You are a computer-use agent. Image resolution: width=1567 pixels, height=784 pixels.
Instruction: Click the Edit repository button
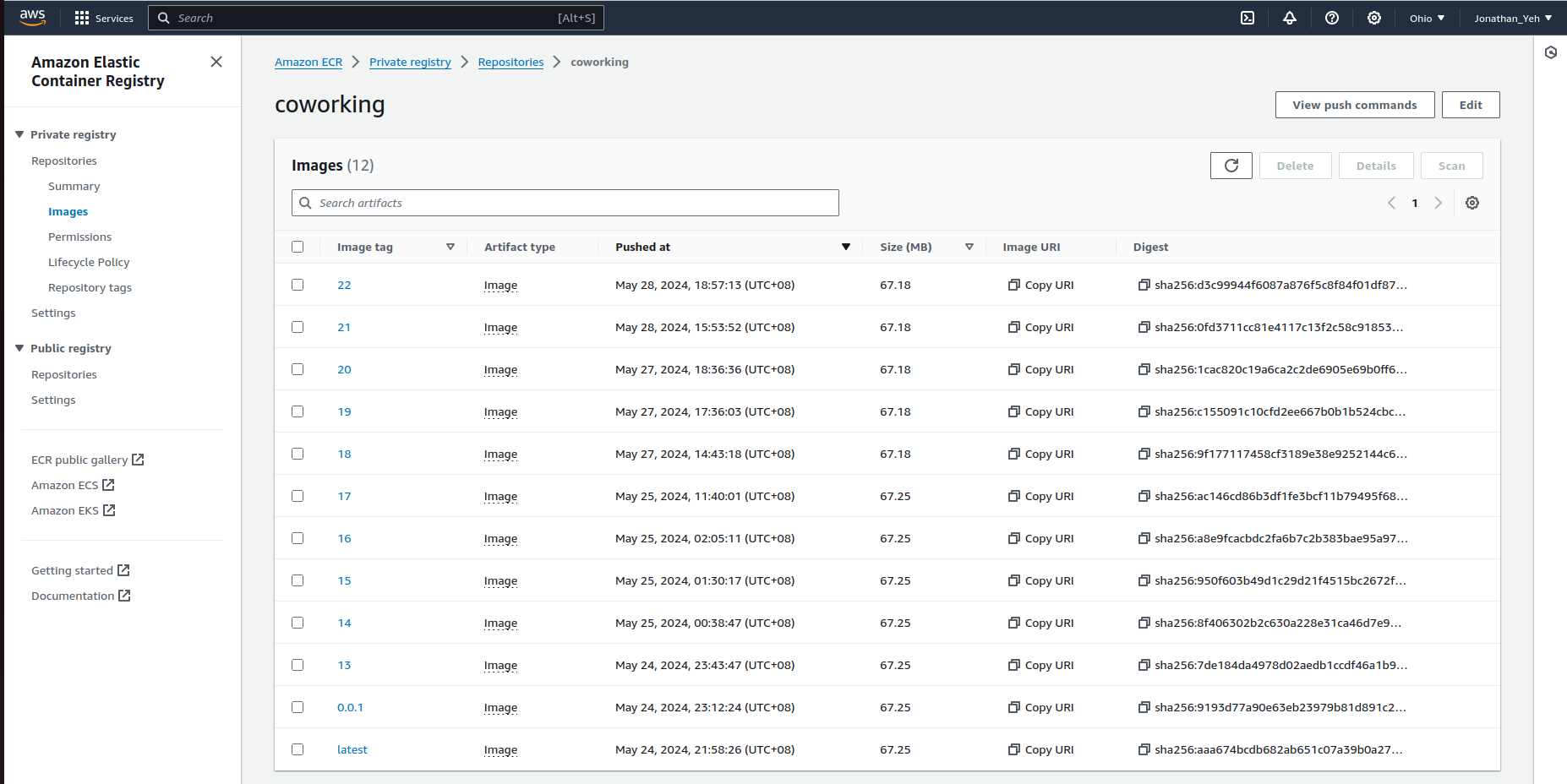[x=1471, y=105]
